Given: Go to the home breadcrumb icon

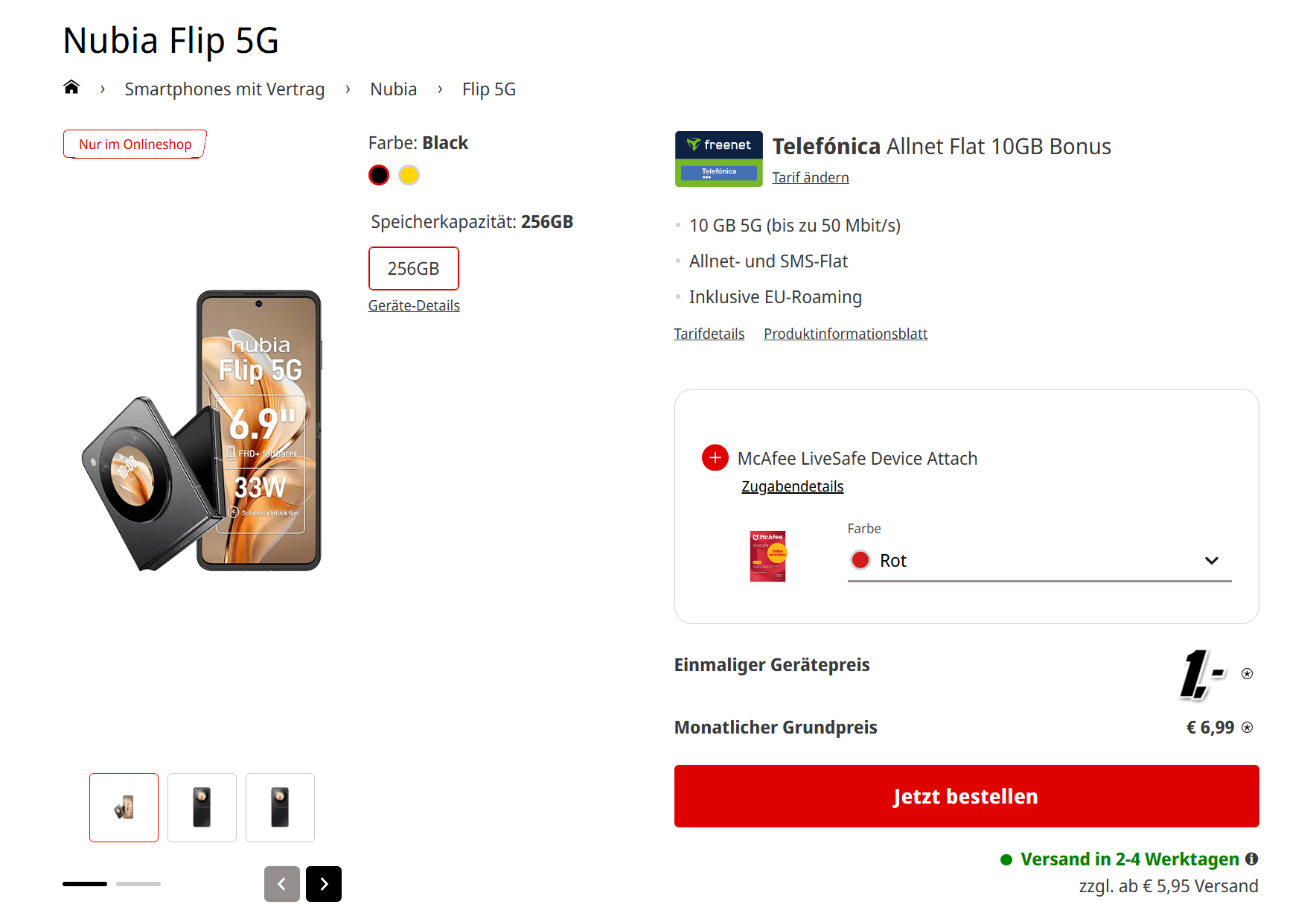Looking at the screenshot, I should click(71, 88).
